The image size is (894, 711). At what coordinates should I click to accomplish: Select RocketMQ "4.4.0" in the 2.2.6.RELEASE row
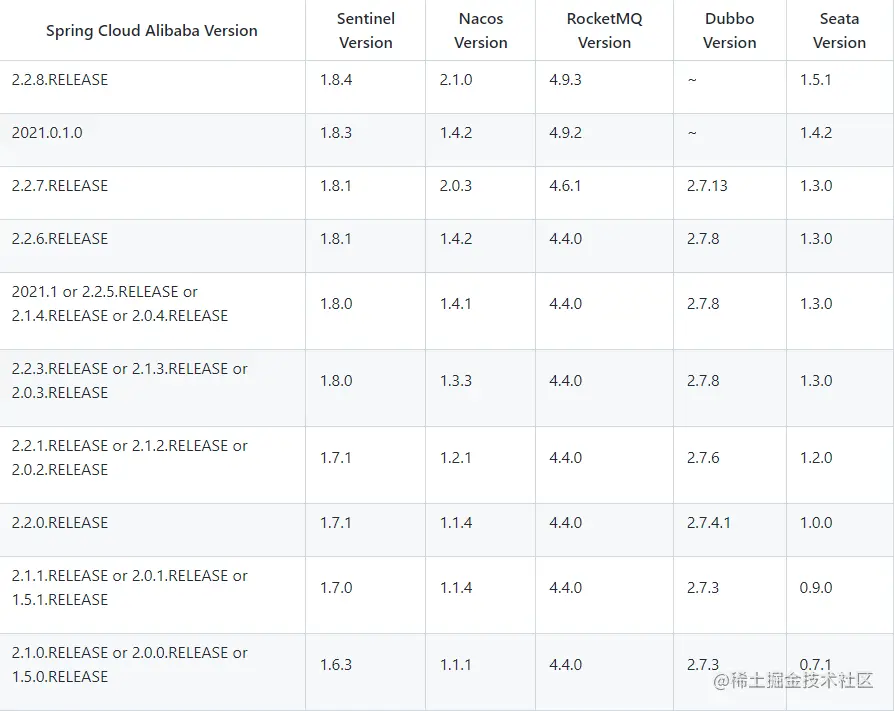tap(566, 239)
